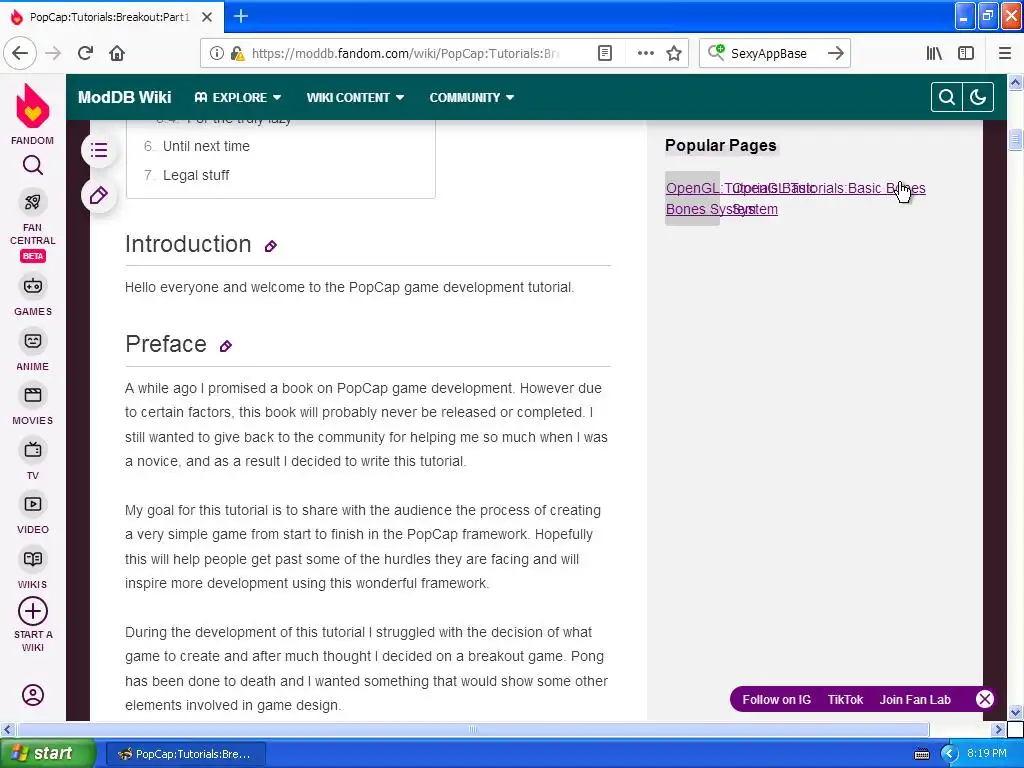Close the PopCap Tutorials browser tab
This screenshot has height=768, width=1024.
[206, 17]
